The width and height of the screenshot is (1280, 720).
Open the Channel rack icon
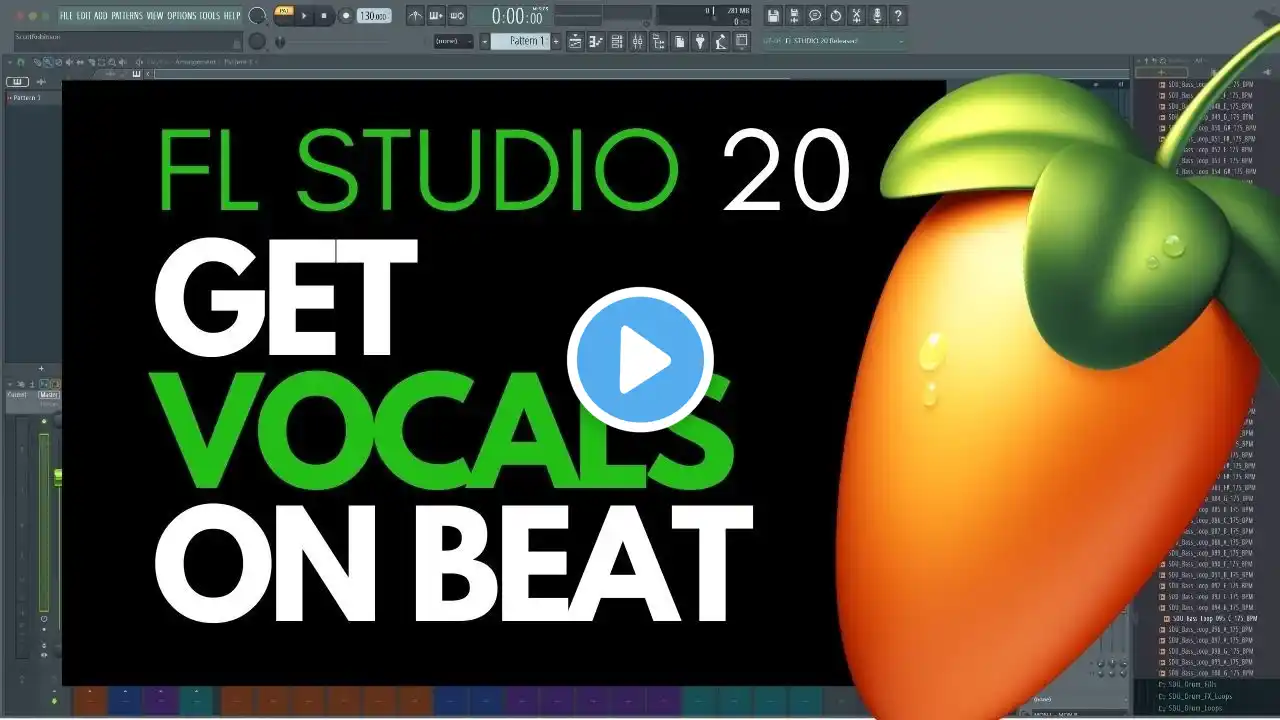[x=617, y=41]
